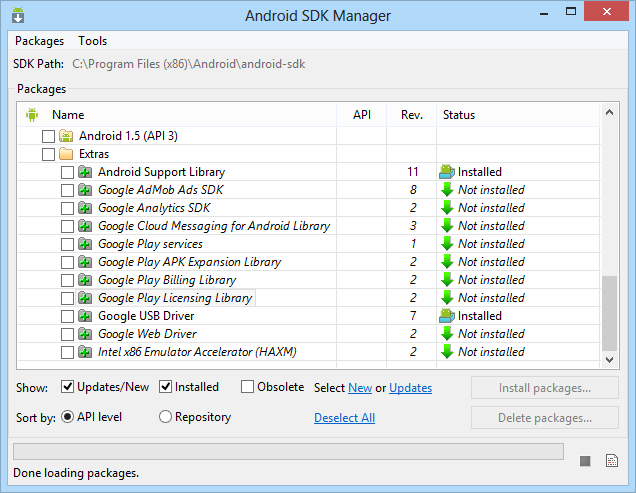Sort packages by clicking the API column header

361,115
